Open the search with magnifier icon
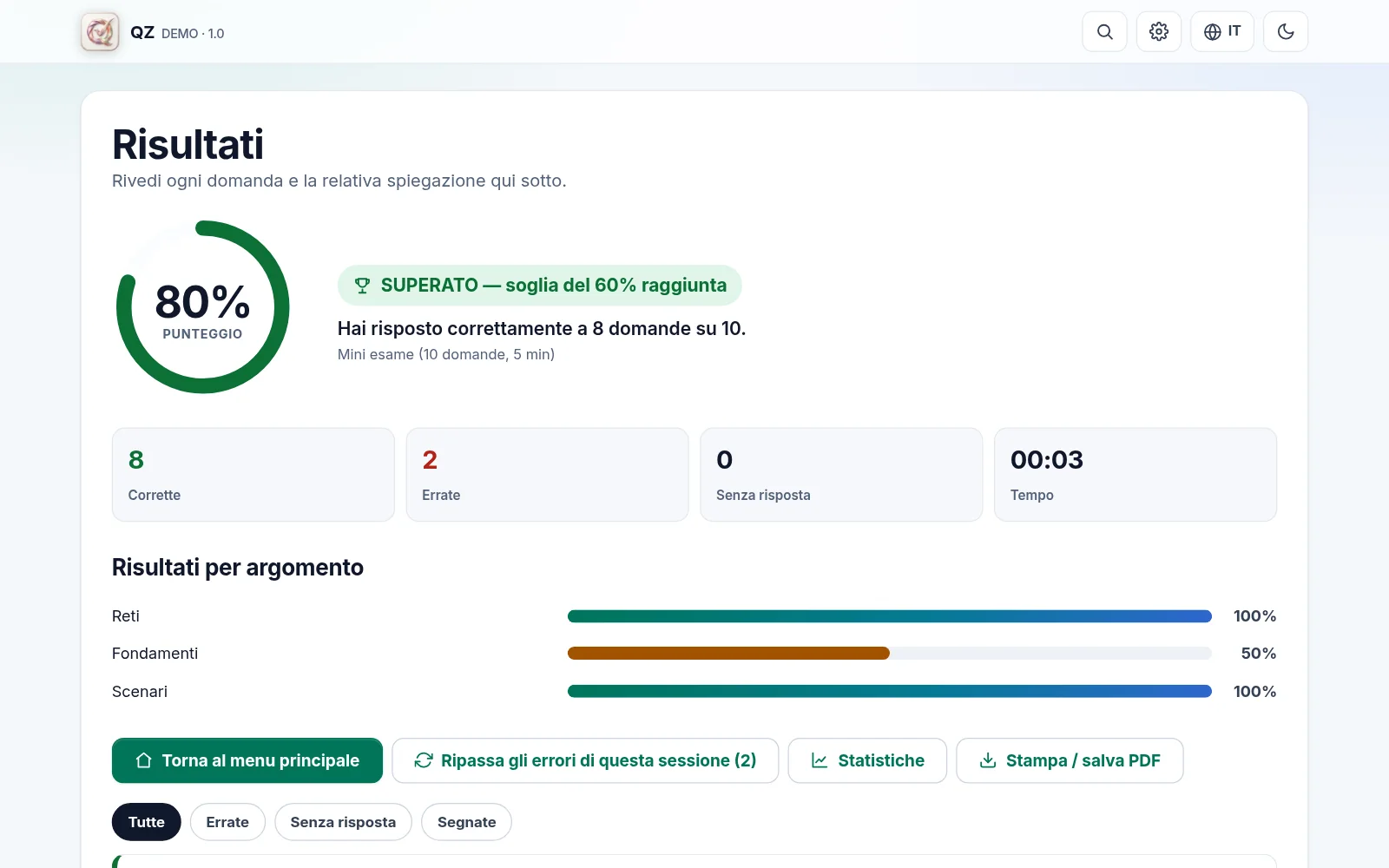This screenshot has width=1389, height=868. click(1104, 32)
